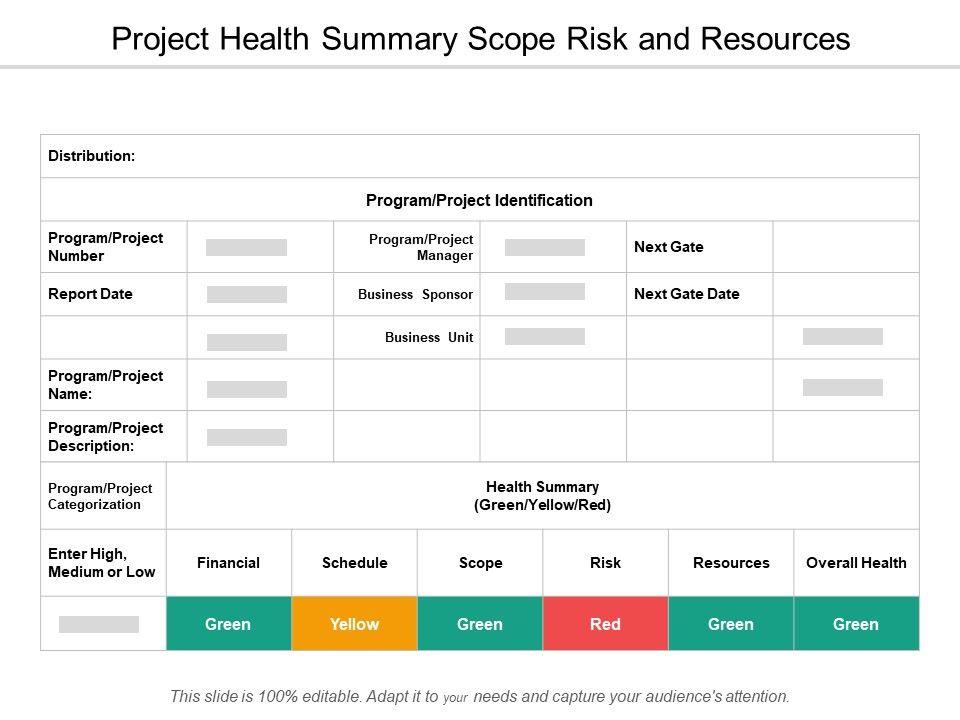Click the Program/Project Identification header
Image resolution: width=960 pixels, height=720 pixels.
click(479, 200)
